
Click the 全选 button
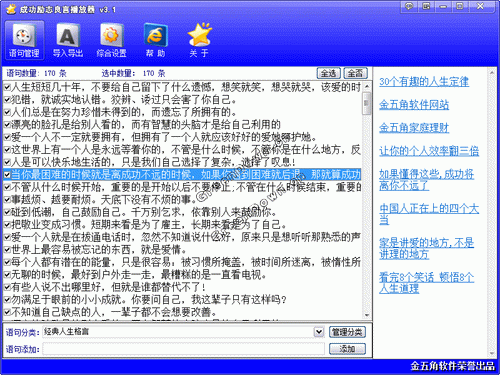tap(328, 73)
